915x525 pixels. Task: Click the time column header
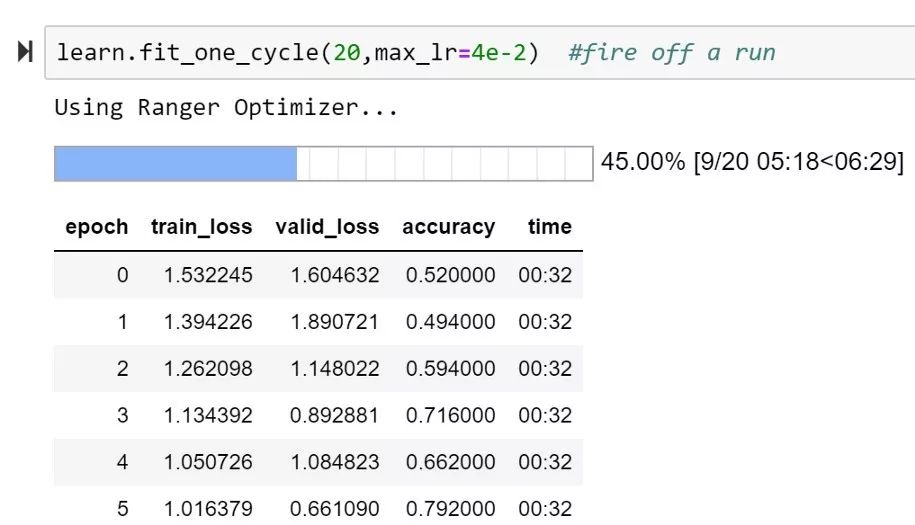[x=549, y=227]
